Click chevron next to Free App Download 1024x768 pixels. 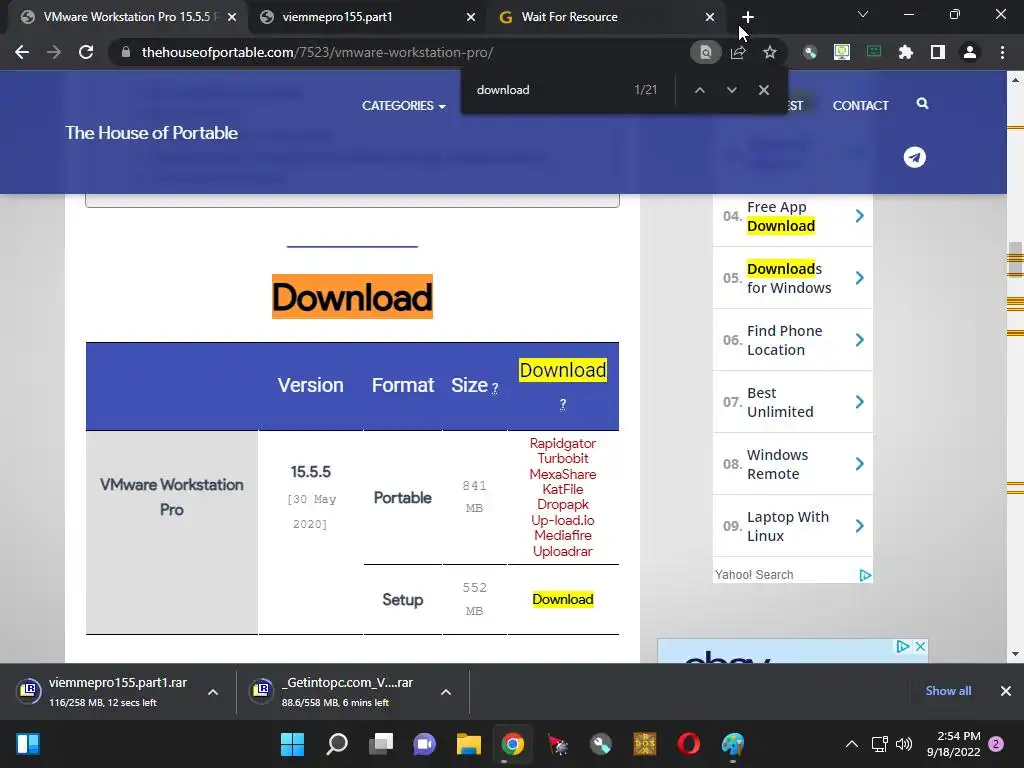coord(859,216)
